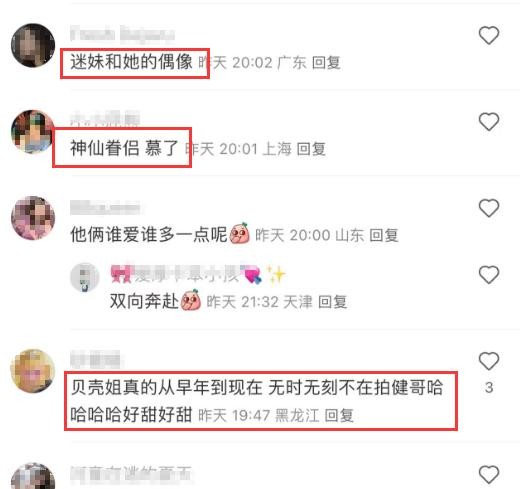Screen dimensions: 525x489
Task: Open small avatar of 双向奔赴 replier
Action: [x=85, y=277]
